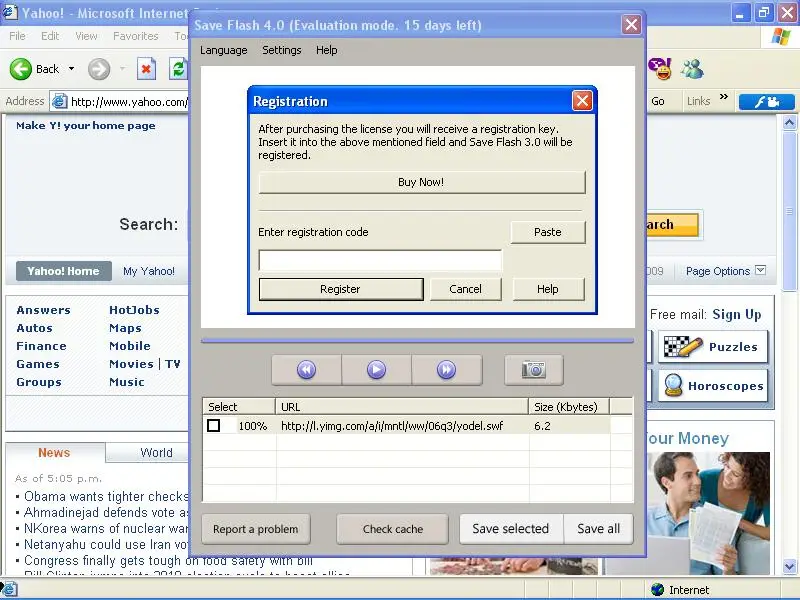Click the play button in Save Flash
The height and width of the screenshot is (600, 800).
point(377,369)
